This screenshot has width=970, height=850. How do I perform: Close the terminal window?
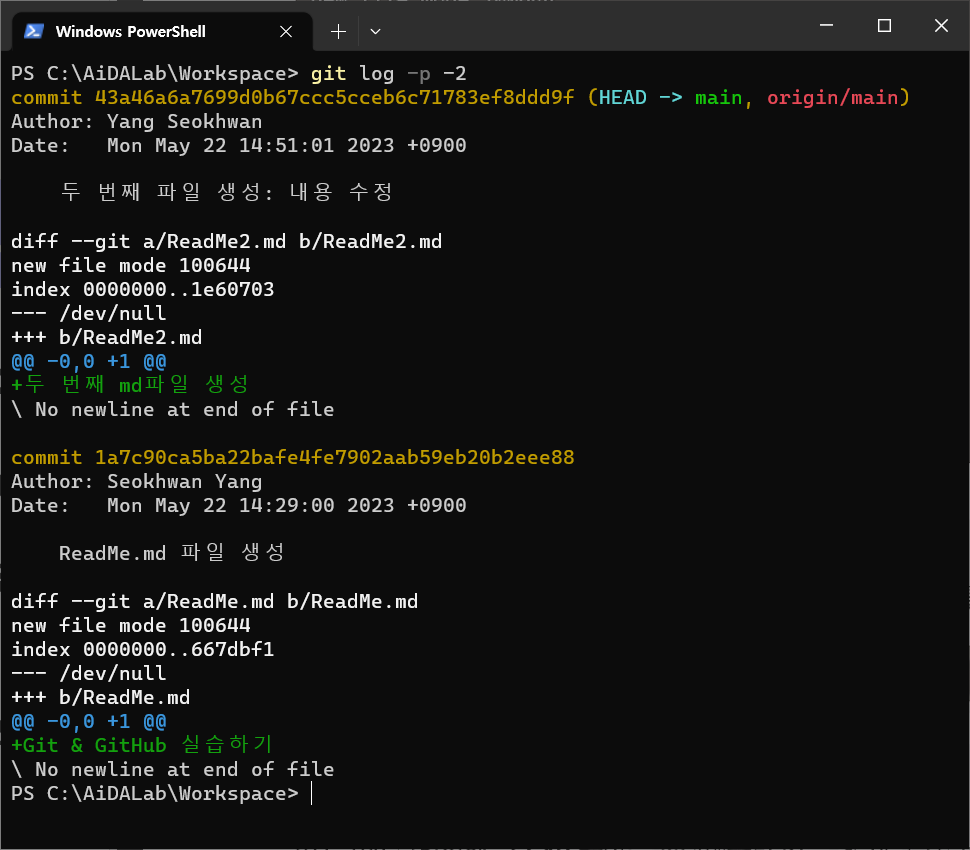coord(941,25)
